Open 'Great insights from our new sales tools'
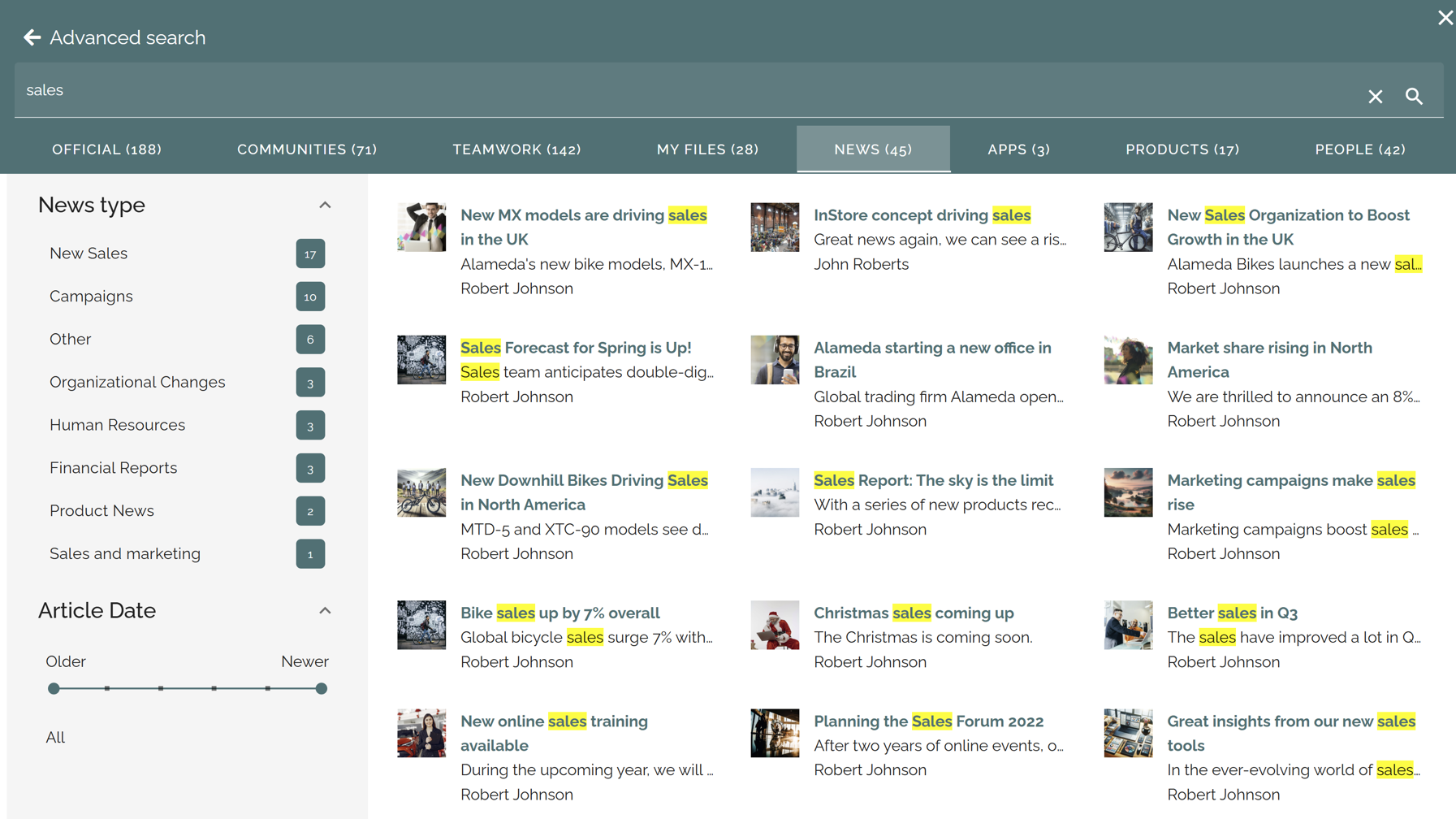The image size is (1456, 819). pos(1291,733)
